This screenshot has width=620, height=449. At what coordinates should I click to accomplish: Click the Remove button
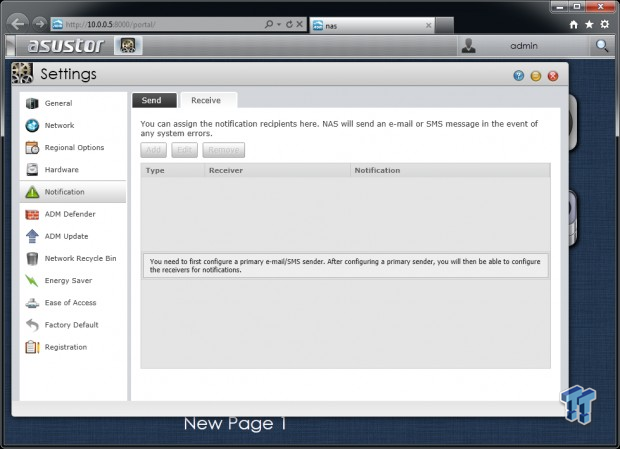point(224,150)
